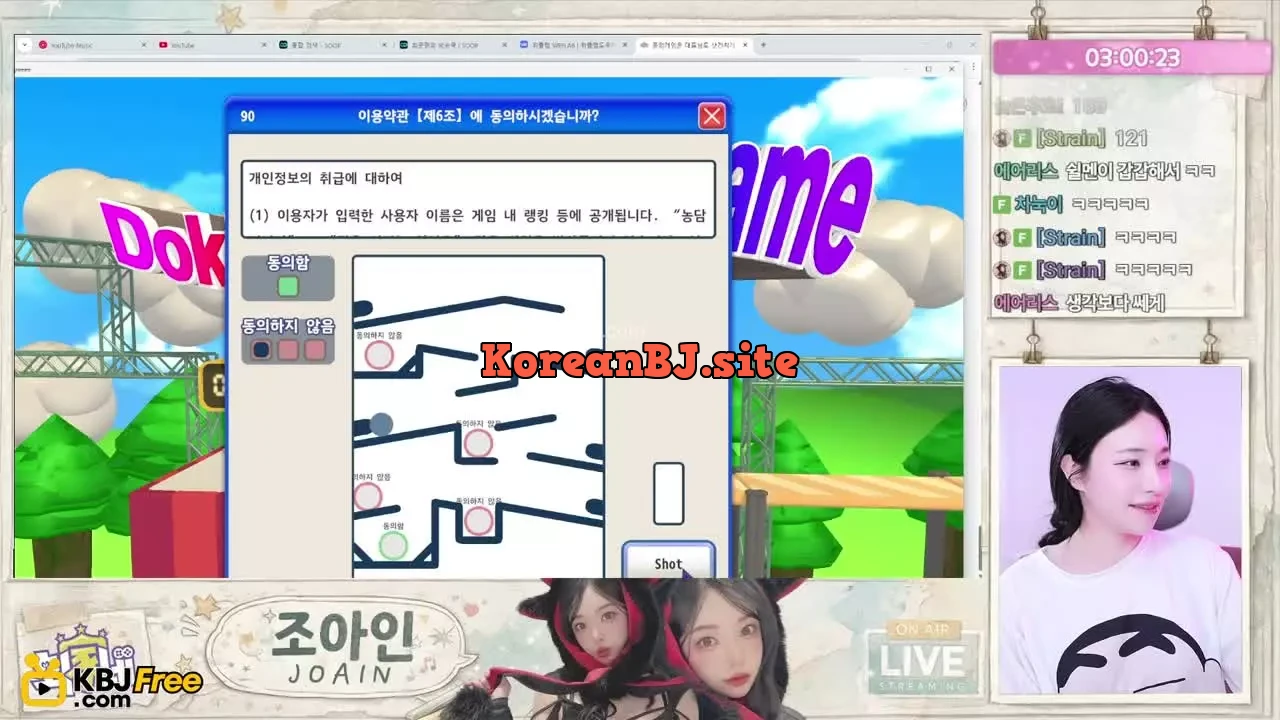Switch to the With All browser tab
The height and width of the screenshot is (720, 1280).
point(572,45)
